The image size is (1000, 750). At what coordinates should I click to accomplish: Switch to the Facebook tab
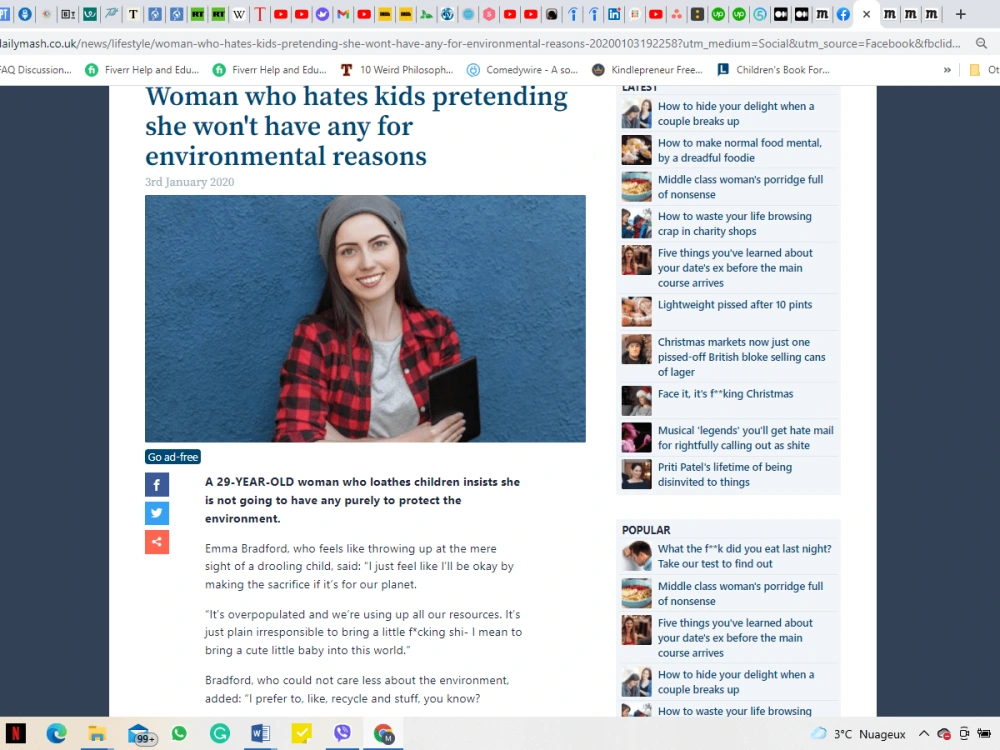click(843, 14)
